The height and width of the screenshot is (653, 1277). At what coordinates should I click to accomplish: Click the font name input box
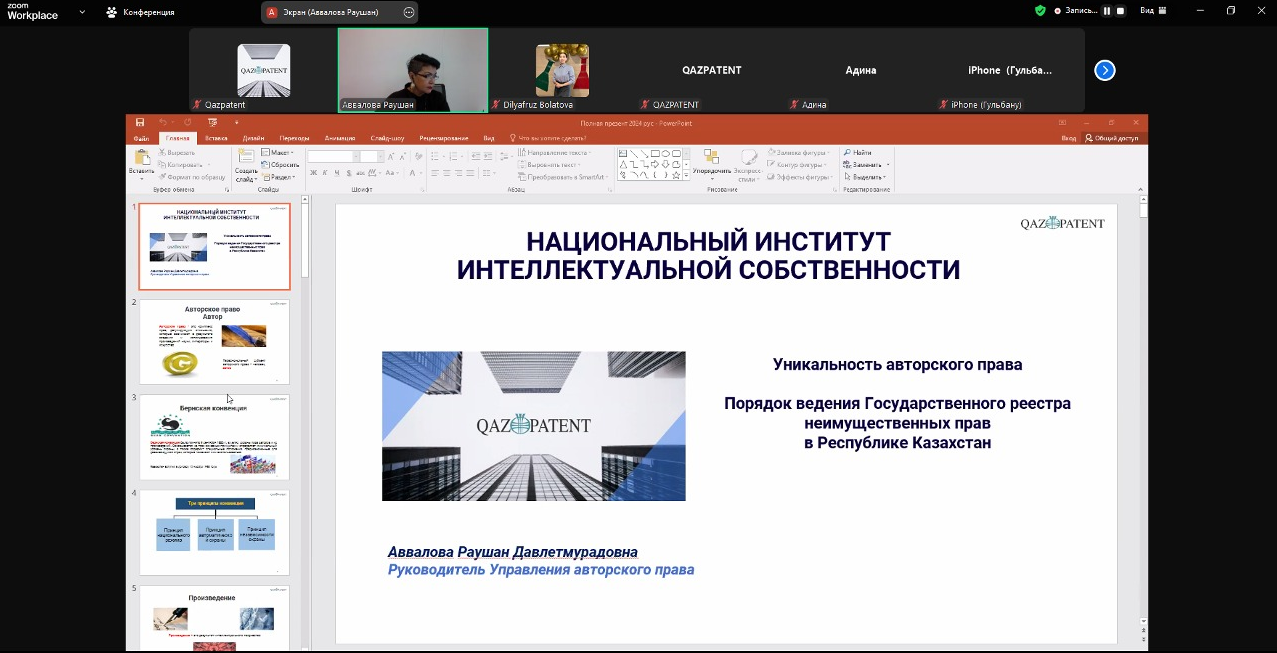pos(331,157)
